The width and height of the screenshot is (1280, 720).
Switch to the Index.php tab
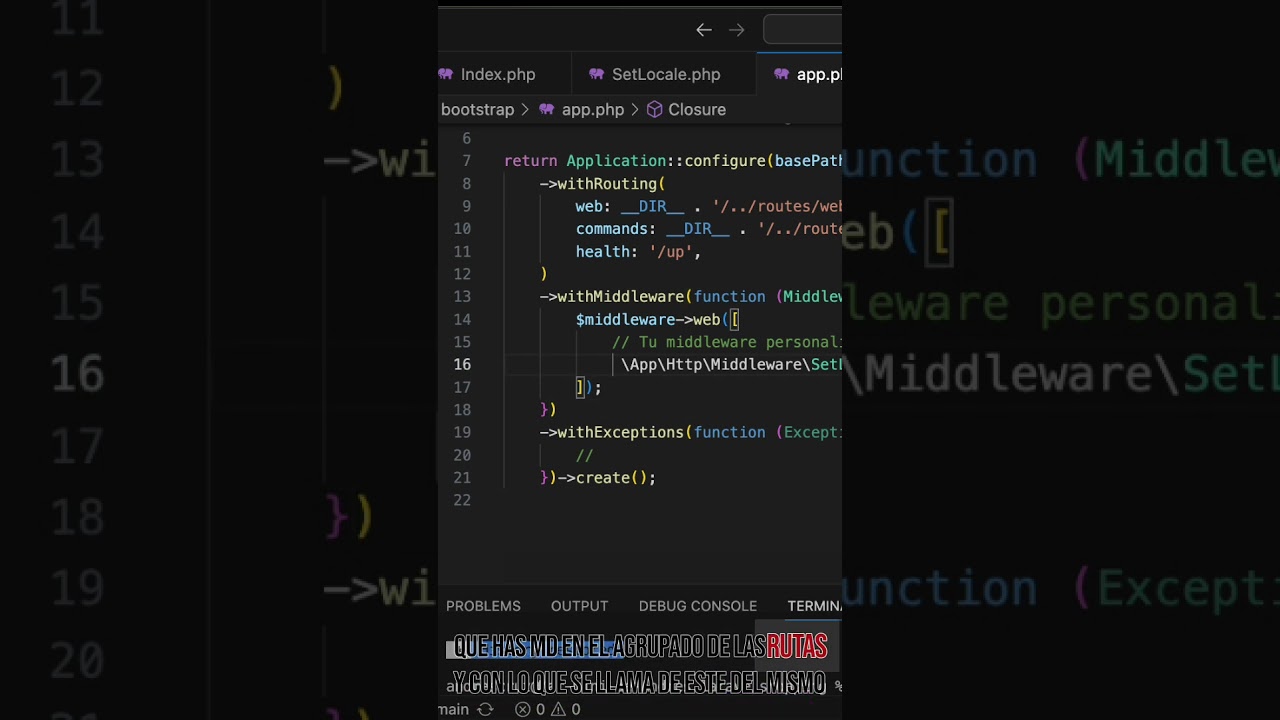coord(486,74)
